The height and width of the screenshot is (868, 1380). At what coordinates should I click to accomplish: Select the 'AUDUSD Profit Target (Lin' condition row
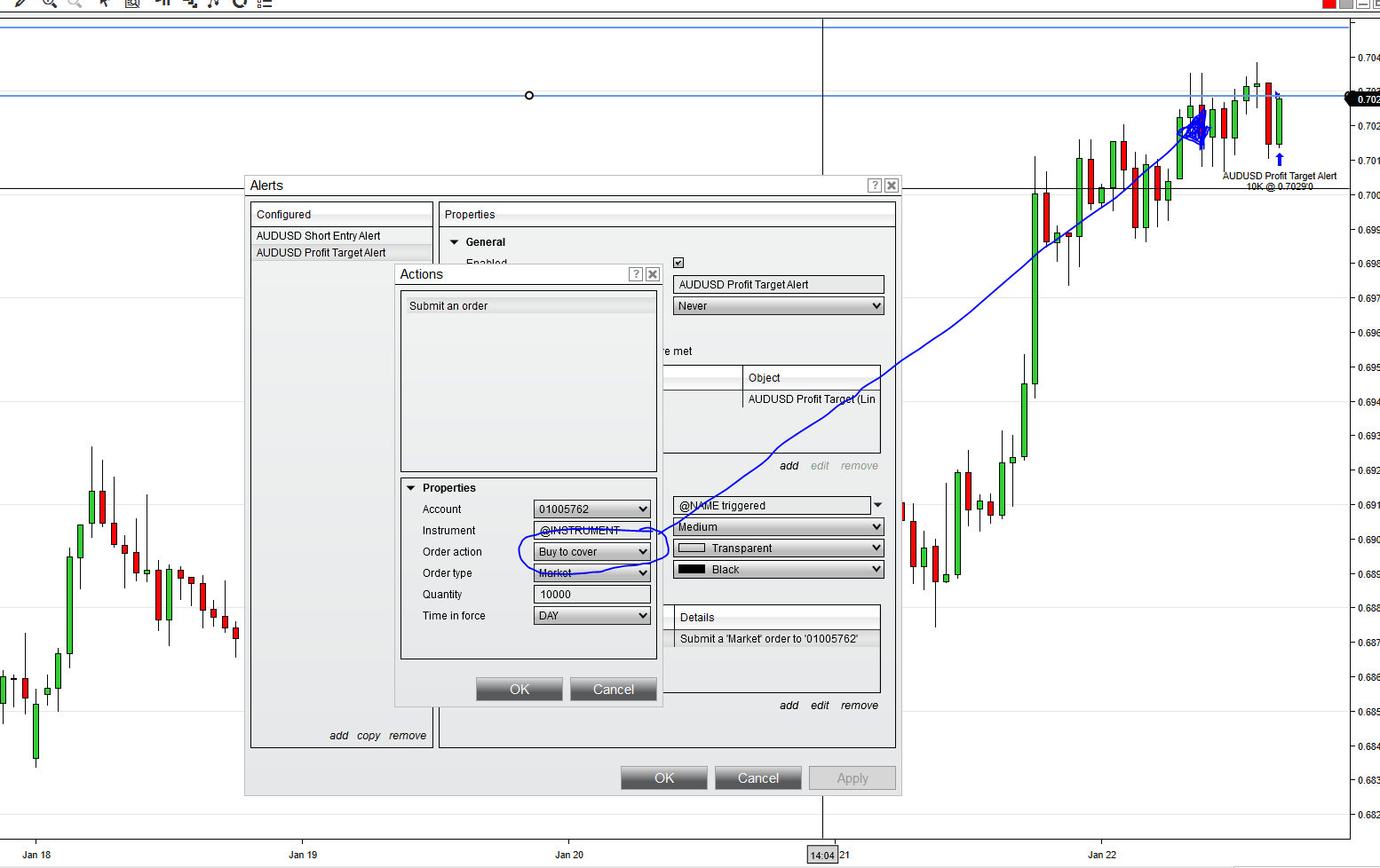coord(812,399)
